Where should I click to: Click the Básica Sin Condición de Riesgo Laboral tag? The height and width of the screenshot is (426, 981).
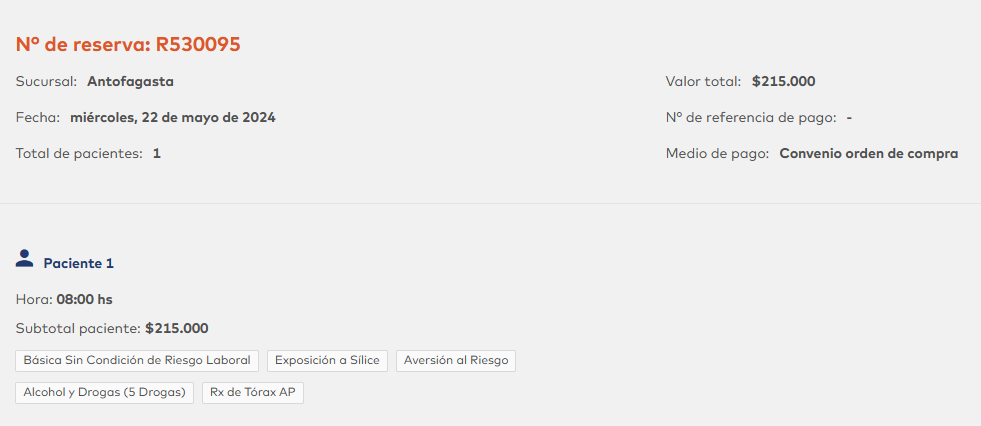(x=138, y=360)
